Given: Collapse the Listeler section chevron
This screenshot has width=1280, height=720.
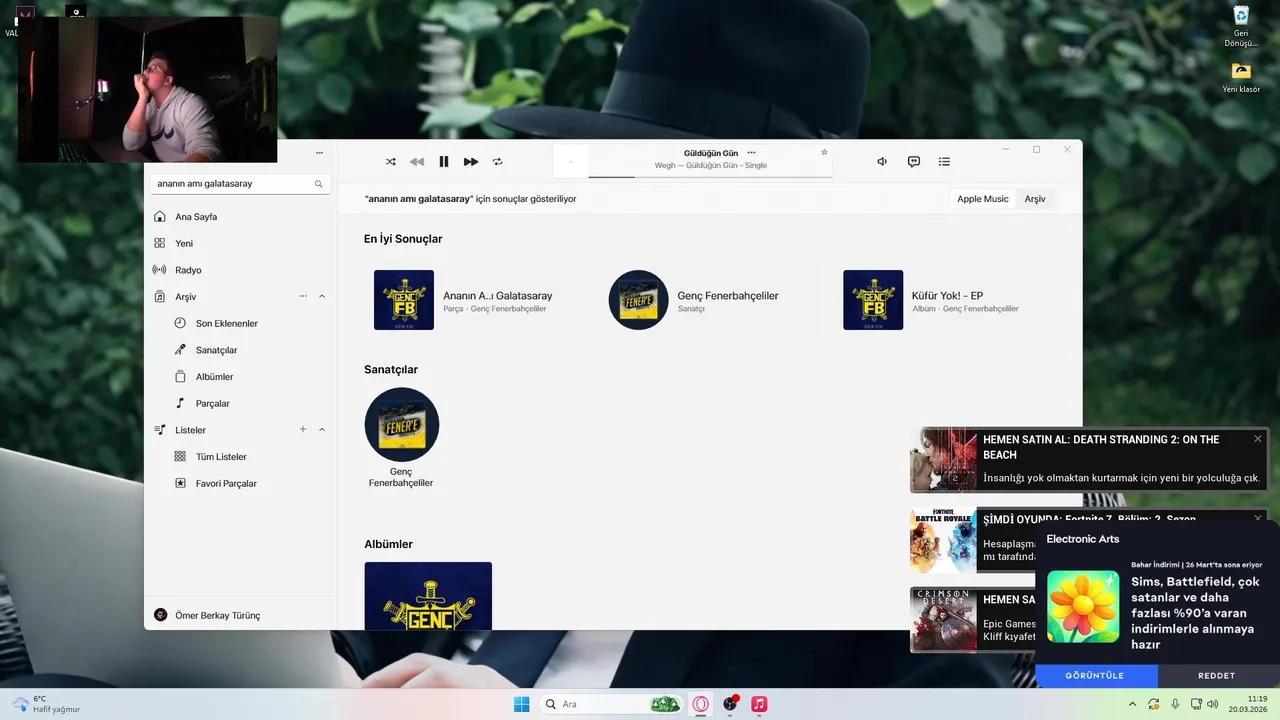Looking at the screenshot, I should 322,430.
